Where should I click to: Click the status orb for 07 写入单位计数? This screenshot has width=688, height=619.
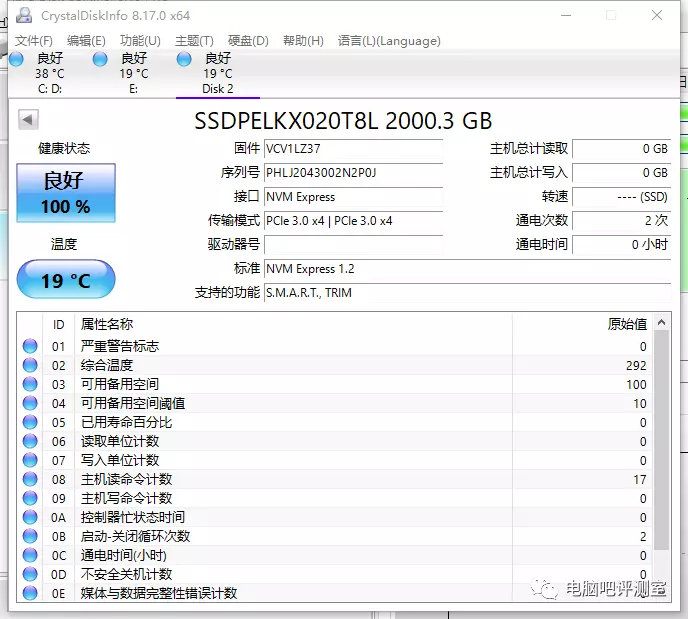point(30,460)
